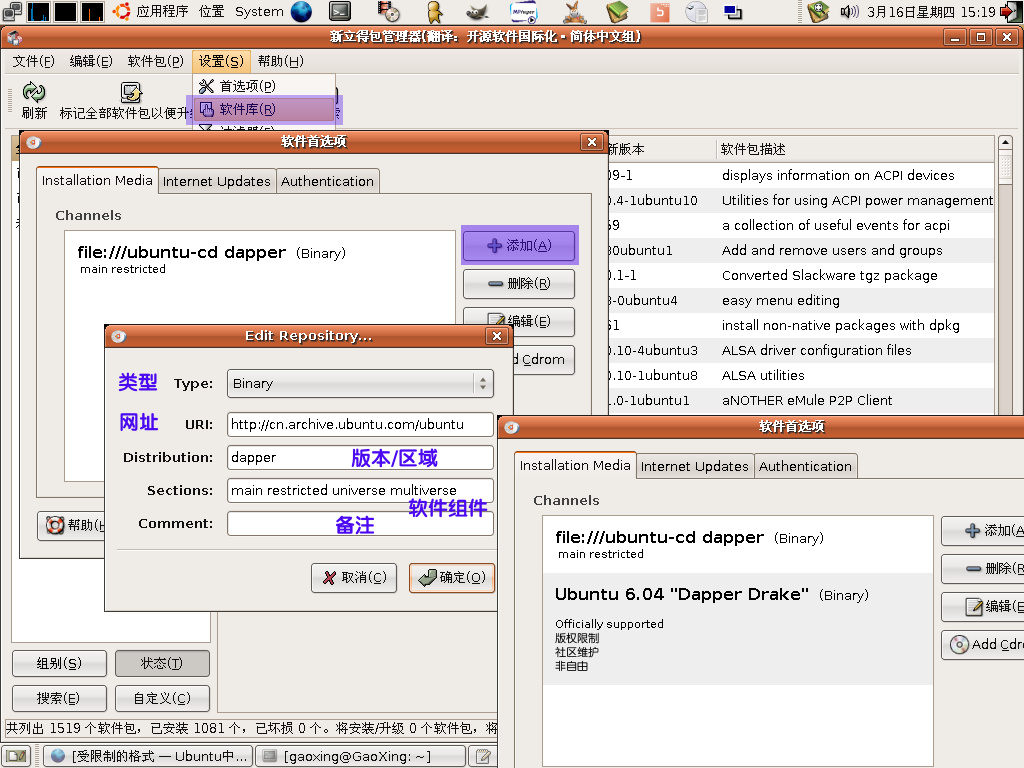
Task: Open the terminal launcher in the top panel
Action: [x=340, y=11]
